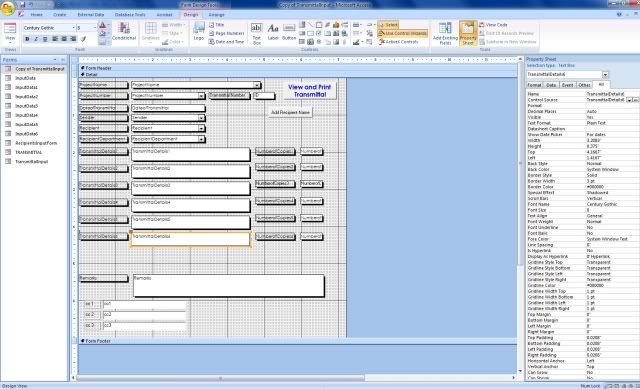640x389 pixels.
Task: Open the Property Sheet object selector dropdown
Action: 605,75
